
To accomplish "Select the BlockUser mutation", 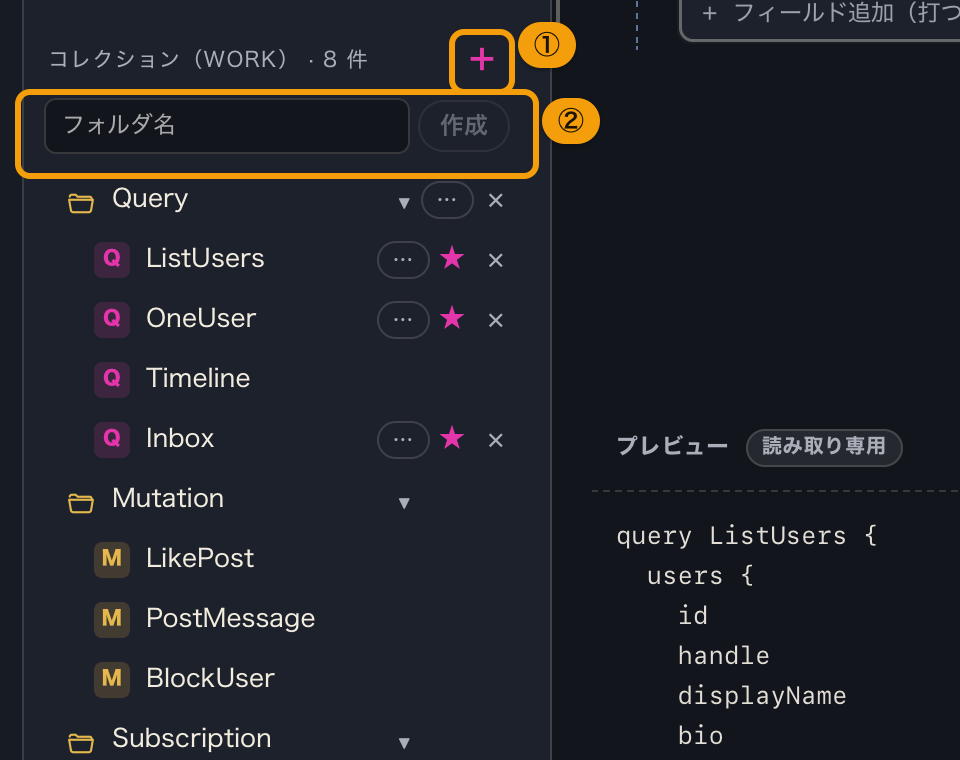I will (x=210, y=678).
